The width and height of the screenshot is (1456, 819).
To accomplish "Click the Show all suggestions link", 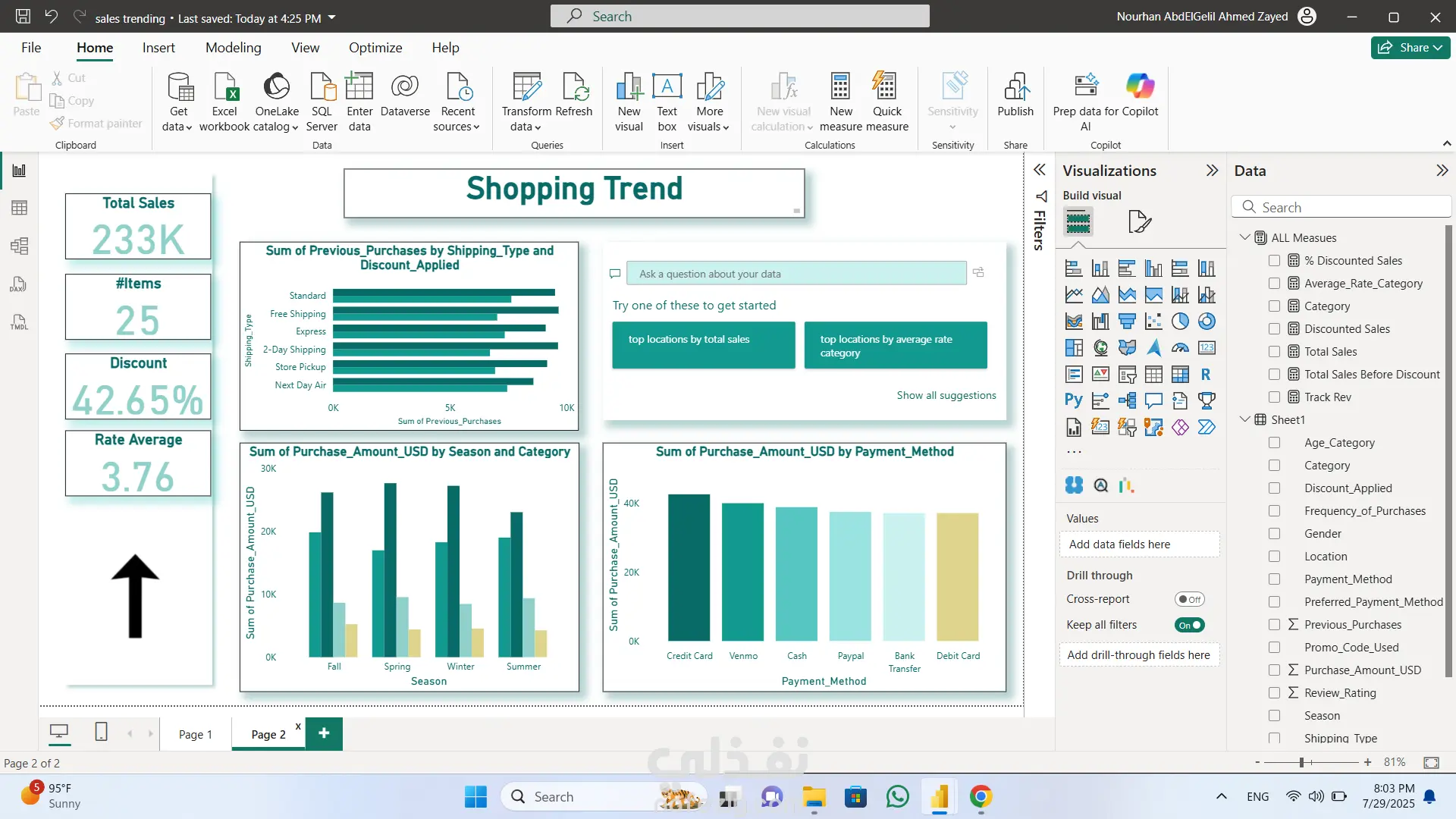I will tap(946, 395).
